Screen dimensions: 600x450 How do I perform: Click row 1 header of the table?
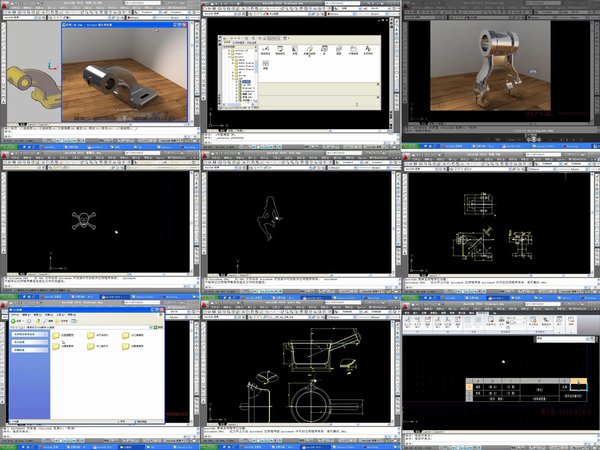[469, 387]
